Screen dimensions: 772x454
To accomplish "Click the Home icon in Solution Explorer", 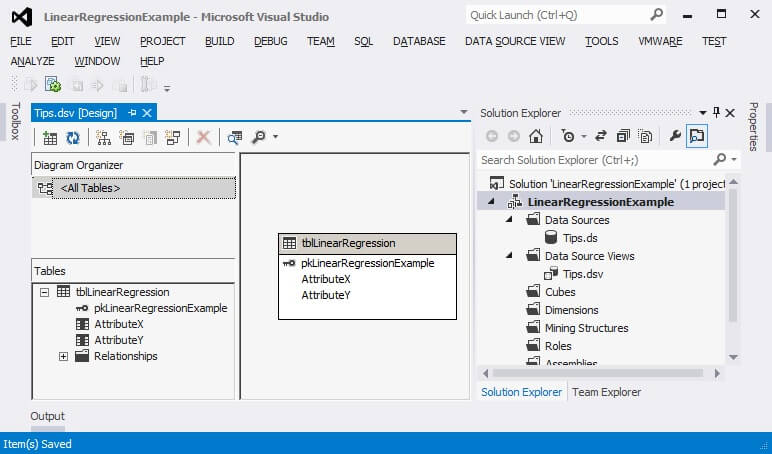I will click(536, 136).
